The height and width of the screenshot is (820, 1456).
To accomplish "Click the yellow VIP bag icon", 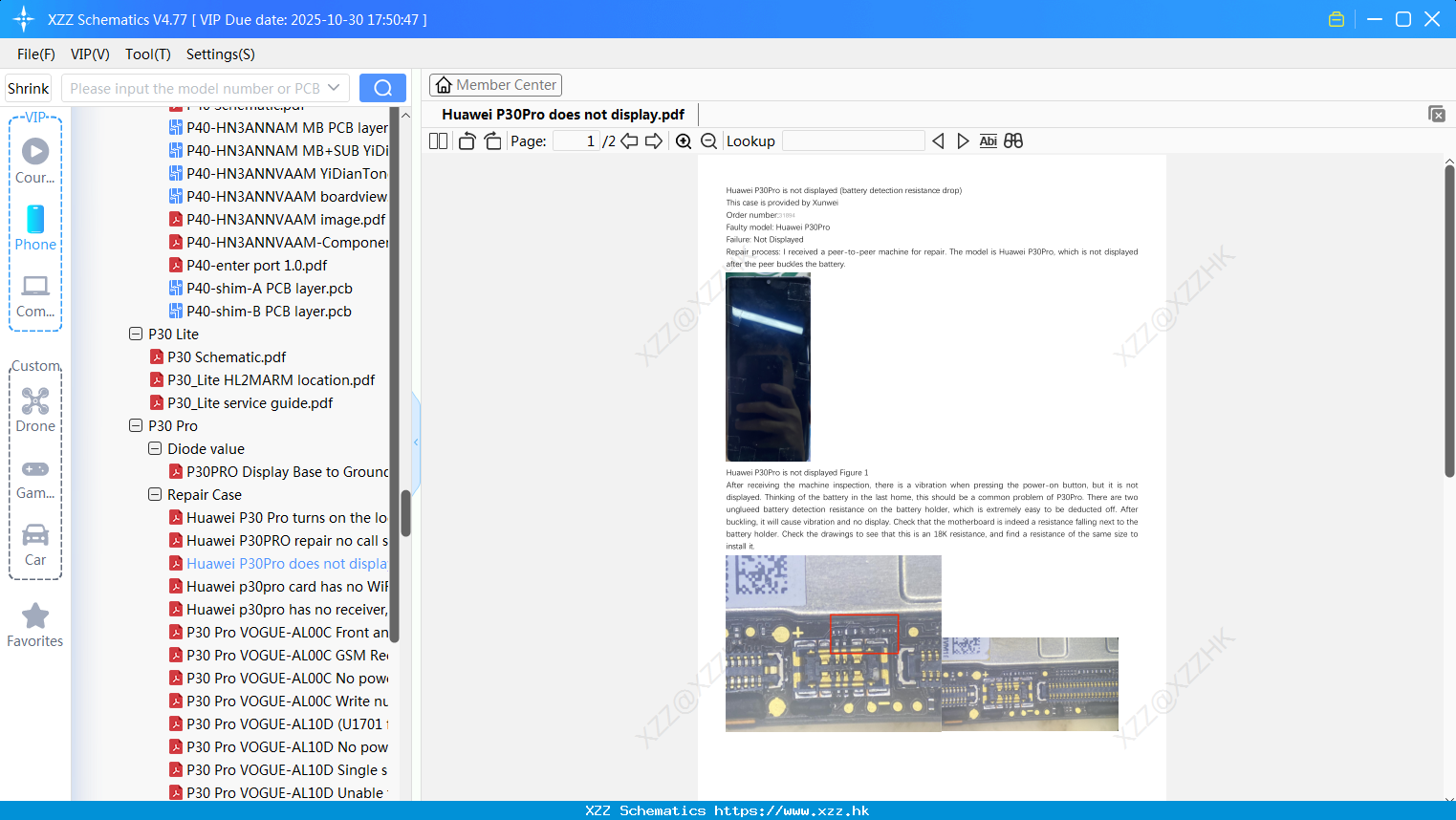I will click(x=1336, y=19).
